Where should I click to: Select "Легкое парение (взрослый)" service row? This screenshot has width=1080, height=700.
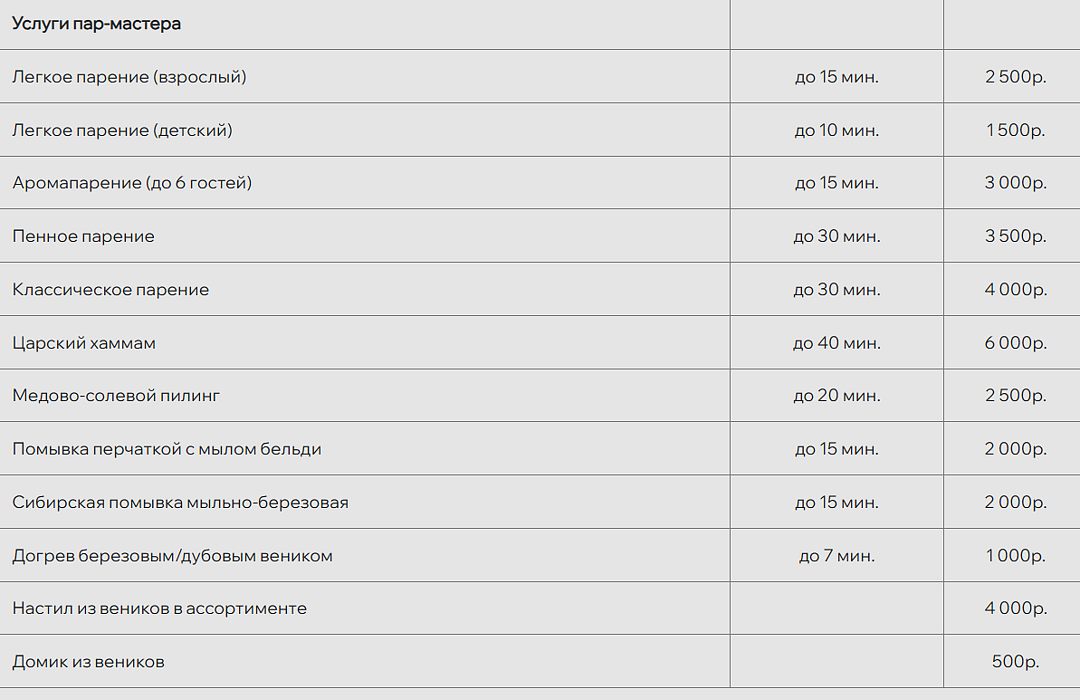[129, 77]
